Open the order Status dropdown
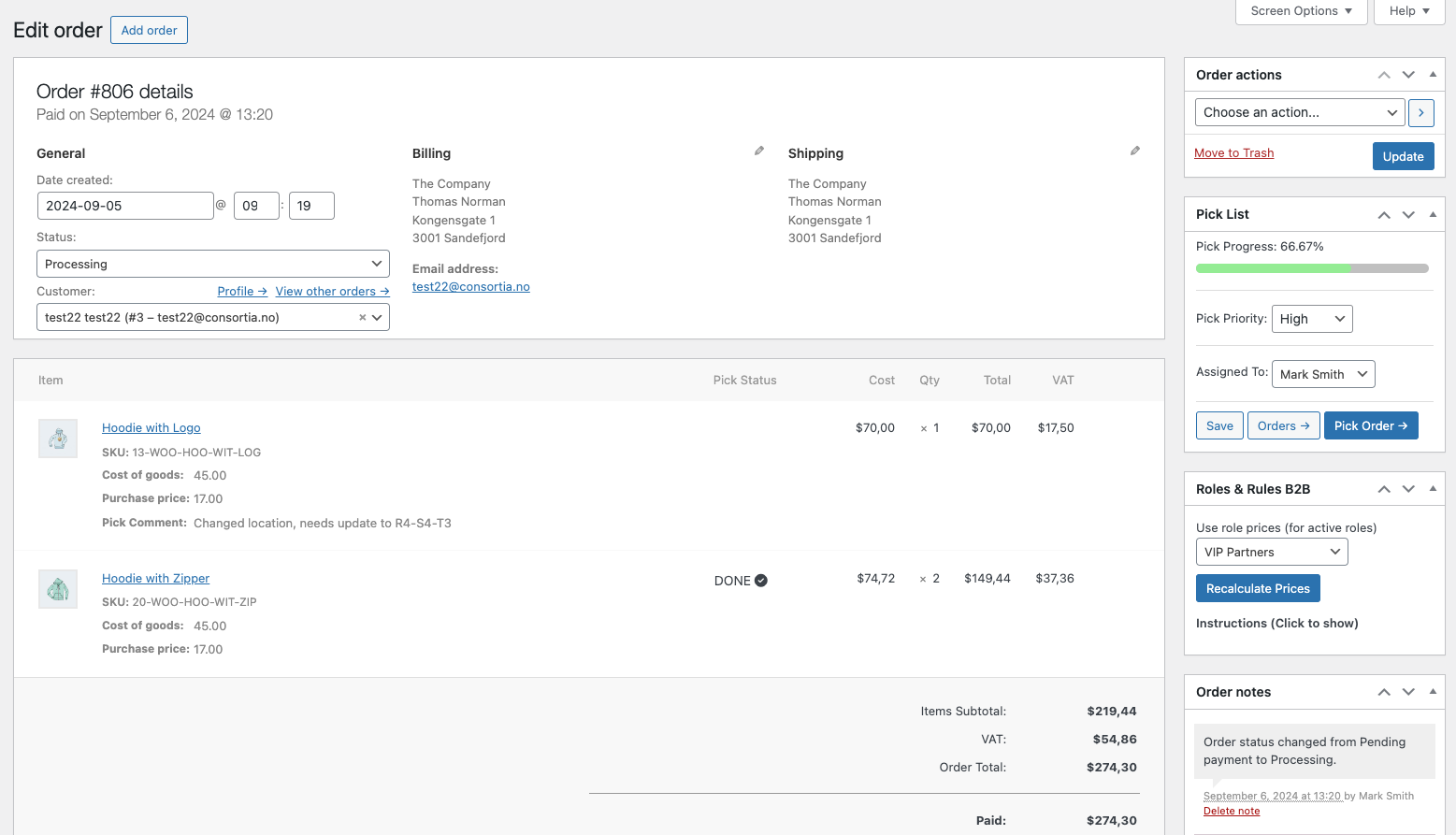Viewport: 1456px width, 835px height. (212, 263)
